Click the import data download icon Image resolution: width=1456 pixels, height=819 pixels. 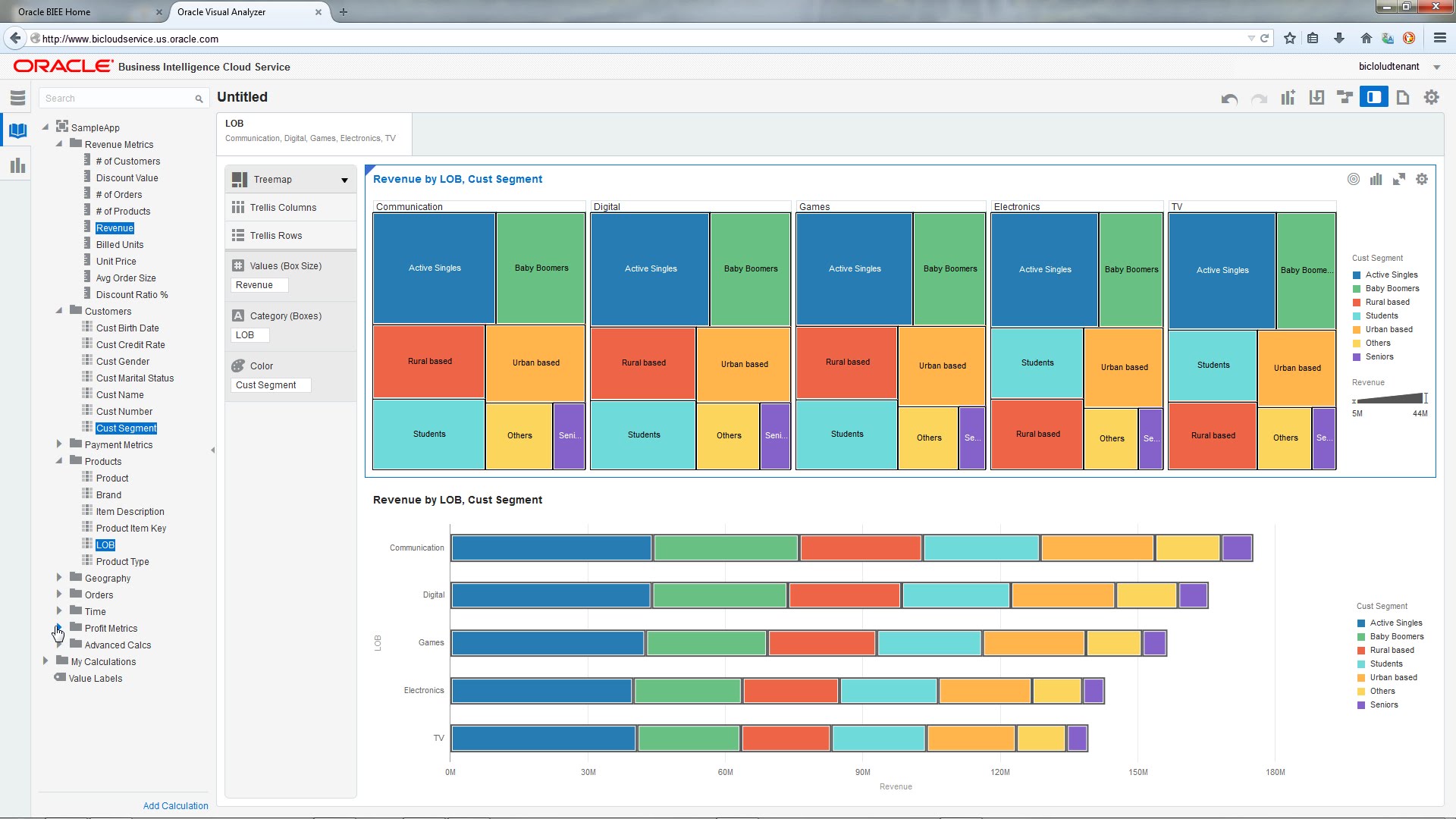click(x=1316, y=98)
